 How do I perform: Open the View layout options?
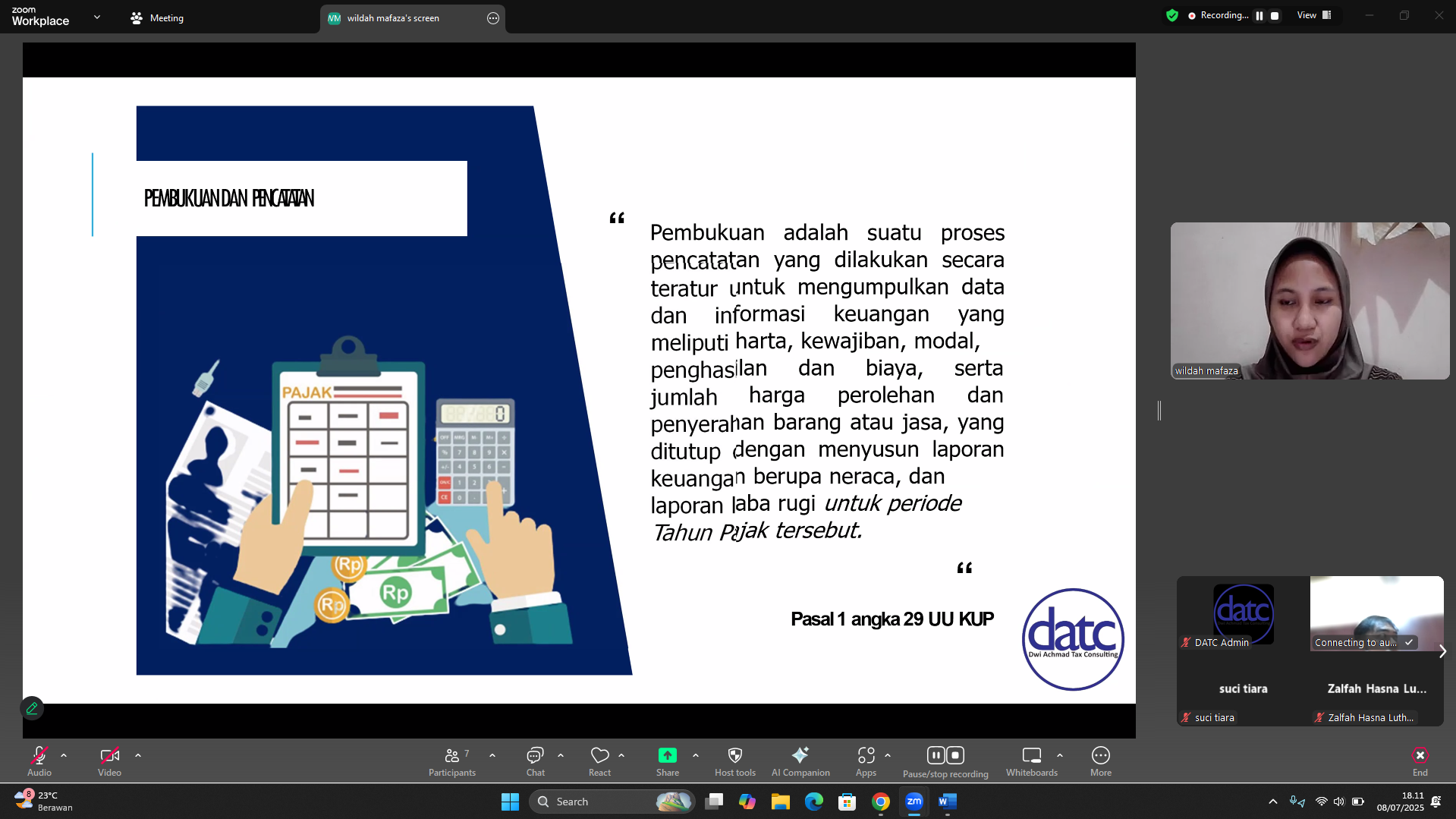[1313, 16]
